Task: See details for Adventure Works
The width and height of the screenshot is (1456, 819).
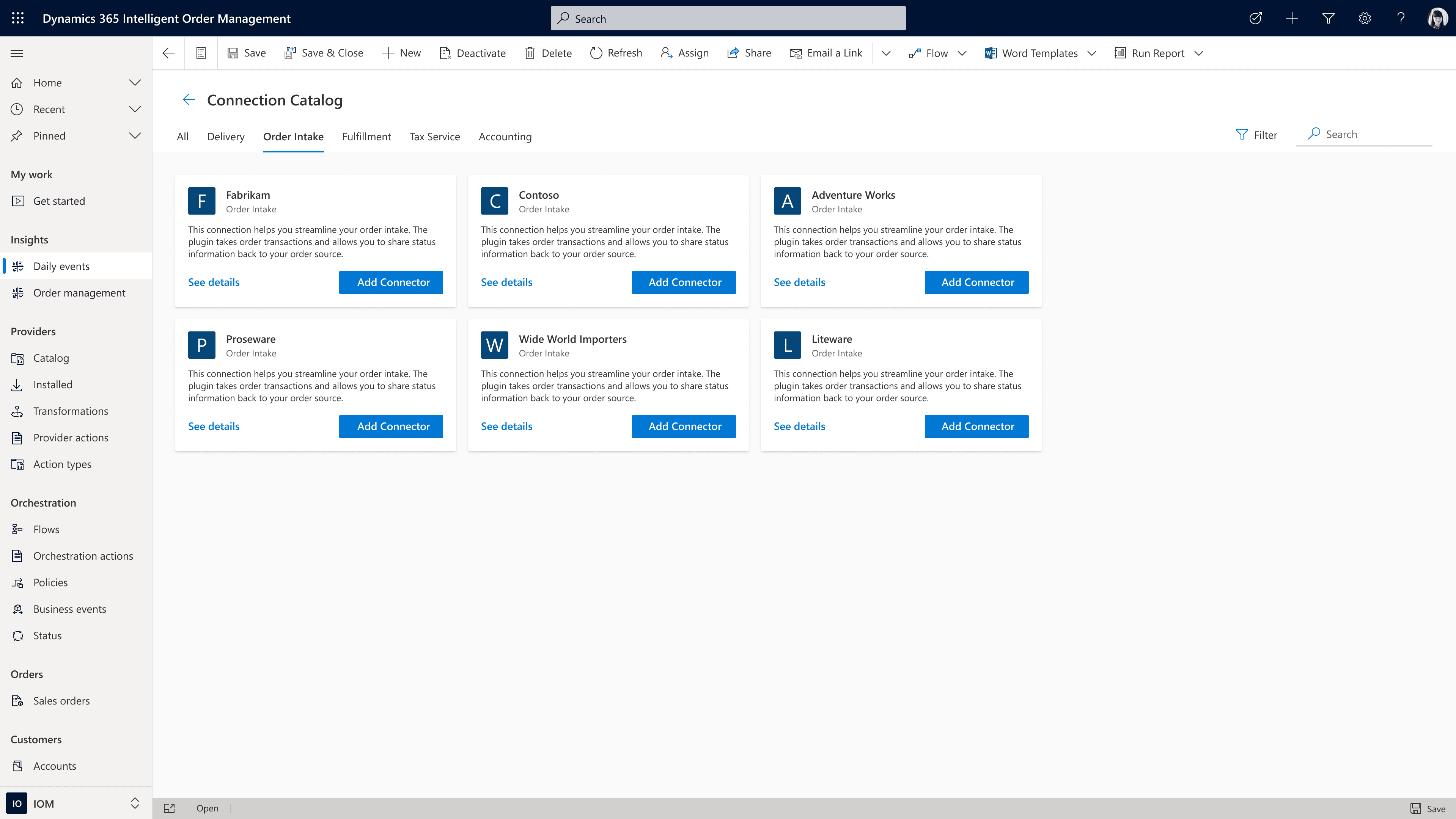Action: point(799,282)
